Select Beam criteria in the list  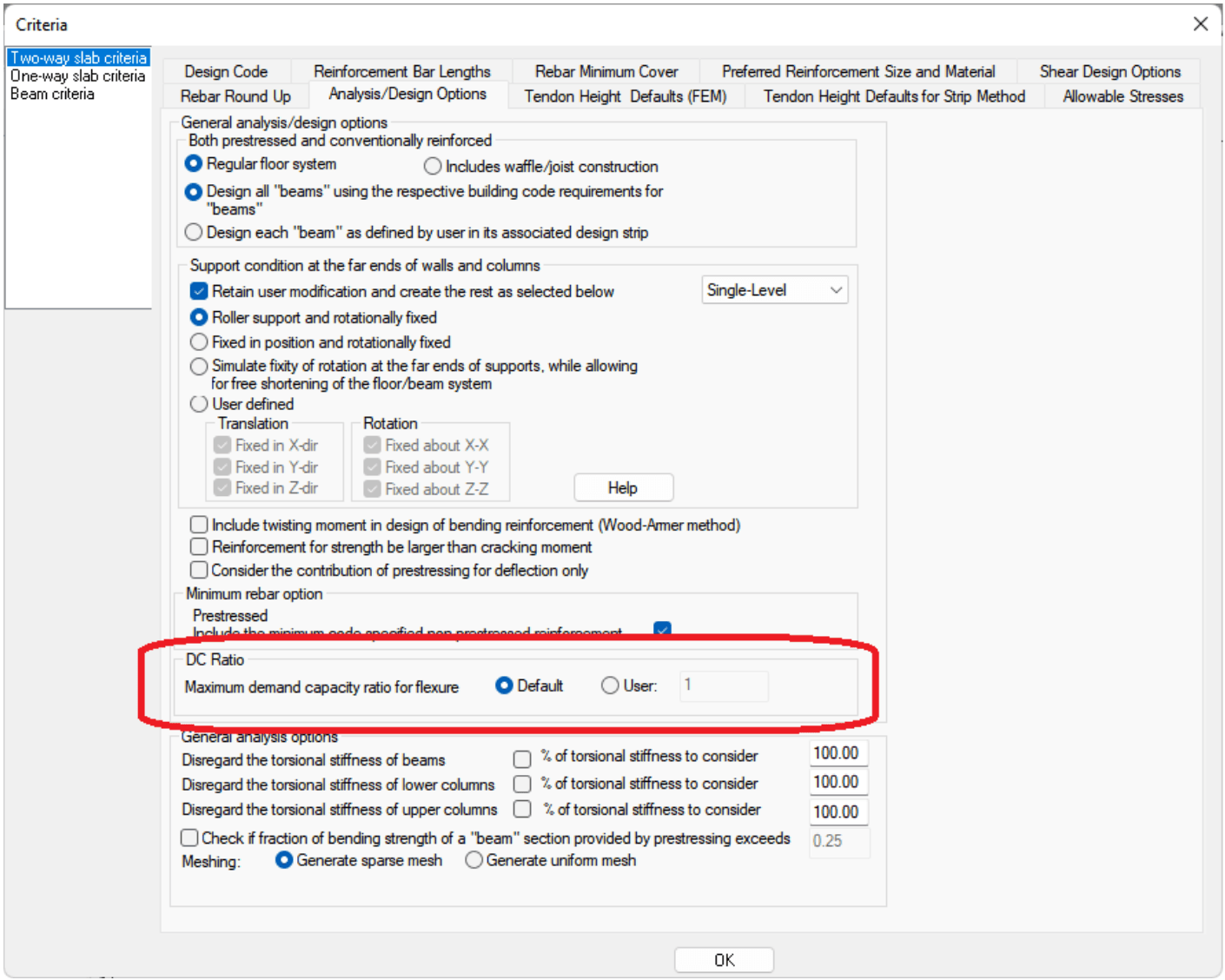(x=52, y=94)
